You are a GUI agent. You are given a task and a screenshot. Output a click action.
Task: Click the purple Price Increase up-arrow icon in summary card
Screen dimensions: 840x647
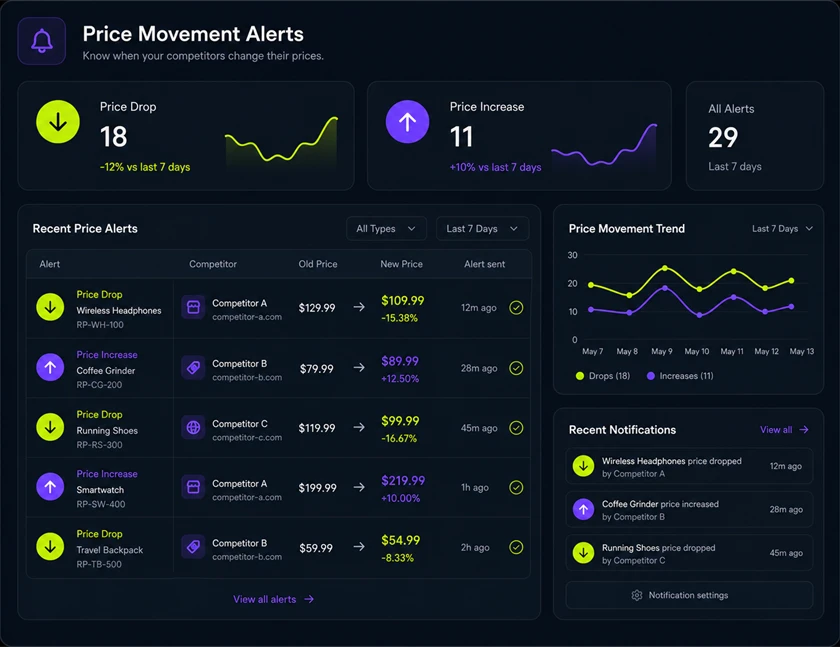407,122
